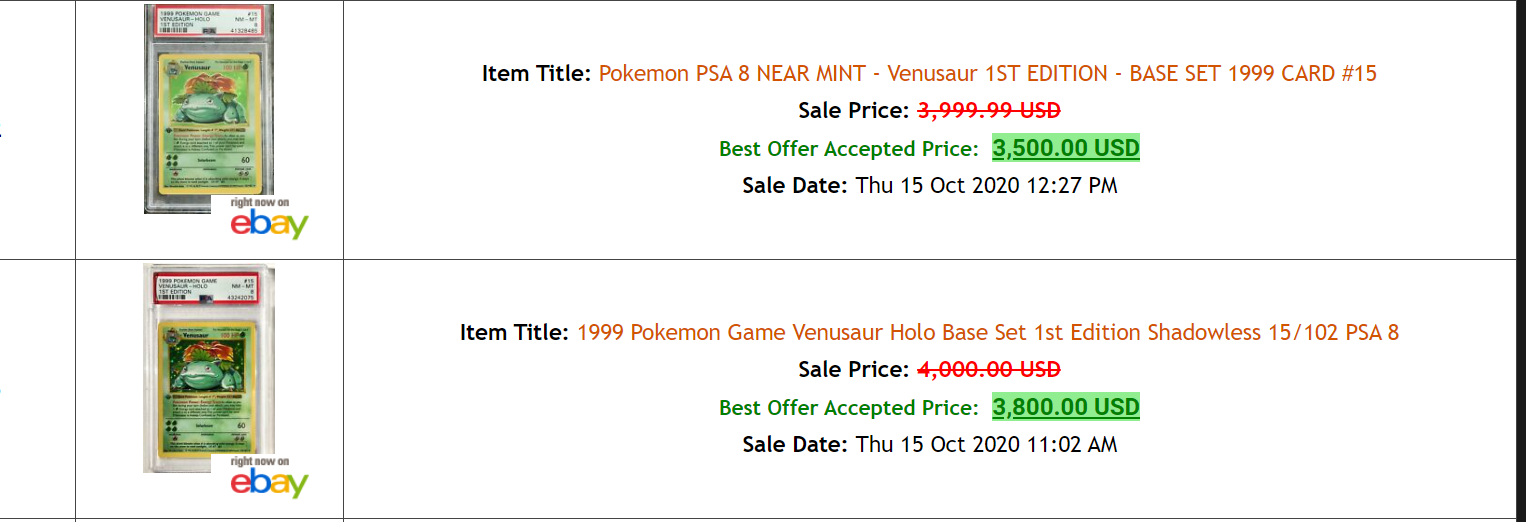This screenshot has width=1526, height=522.
Task: Click the sale date Thu 15 Oct 2020 12:27 PM
Action: pos(987,185)
